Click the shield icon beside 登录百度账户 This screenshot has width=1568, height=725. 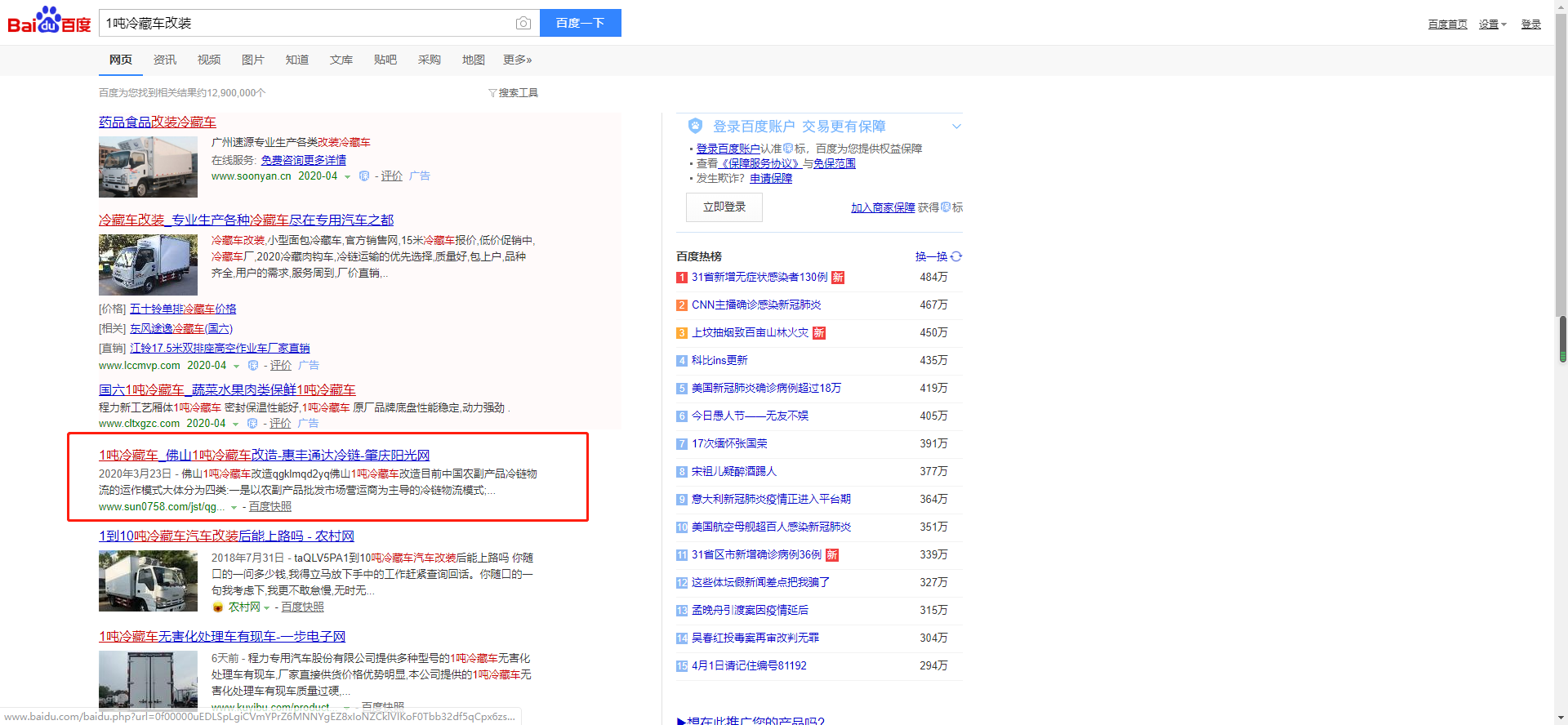coord(695,126)
